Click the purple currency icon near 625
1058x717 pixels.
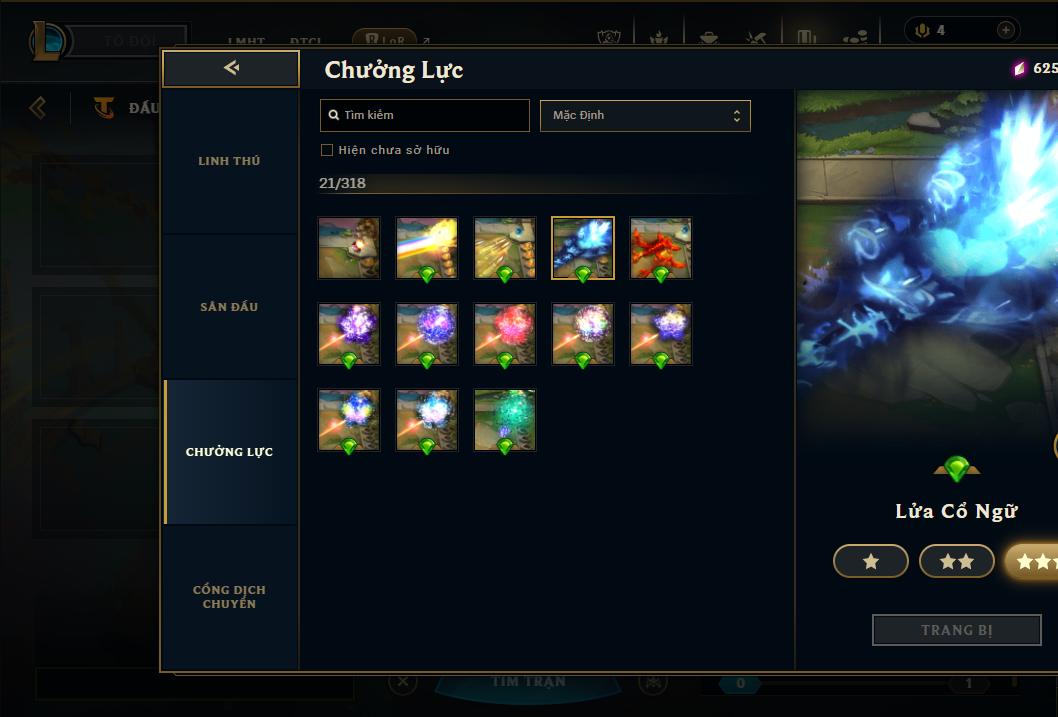(x=1019, y=69)
